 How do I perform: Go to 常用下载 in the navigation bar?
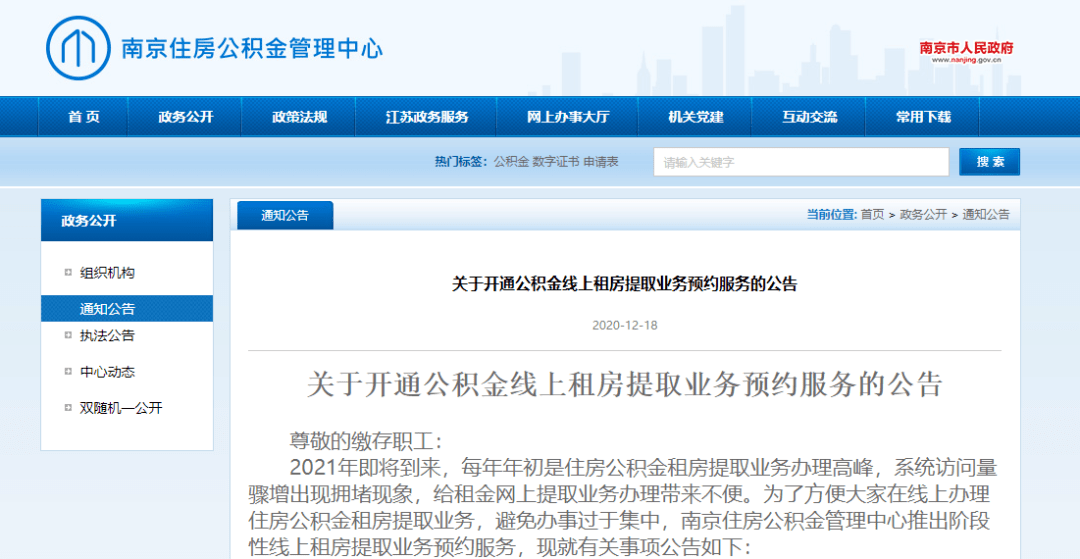[922, 117]
